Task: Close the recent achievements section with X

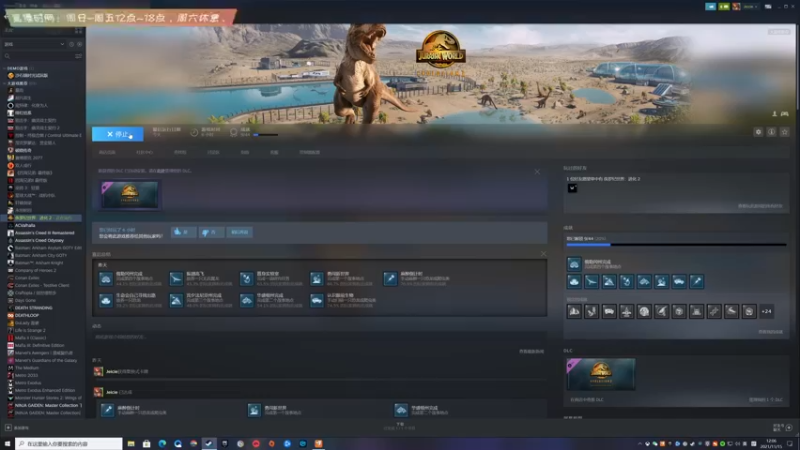Action: coord(543,254)
